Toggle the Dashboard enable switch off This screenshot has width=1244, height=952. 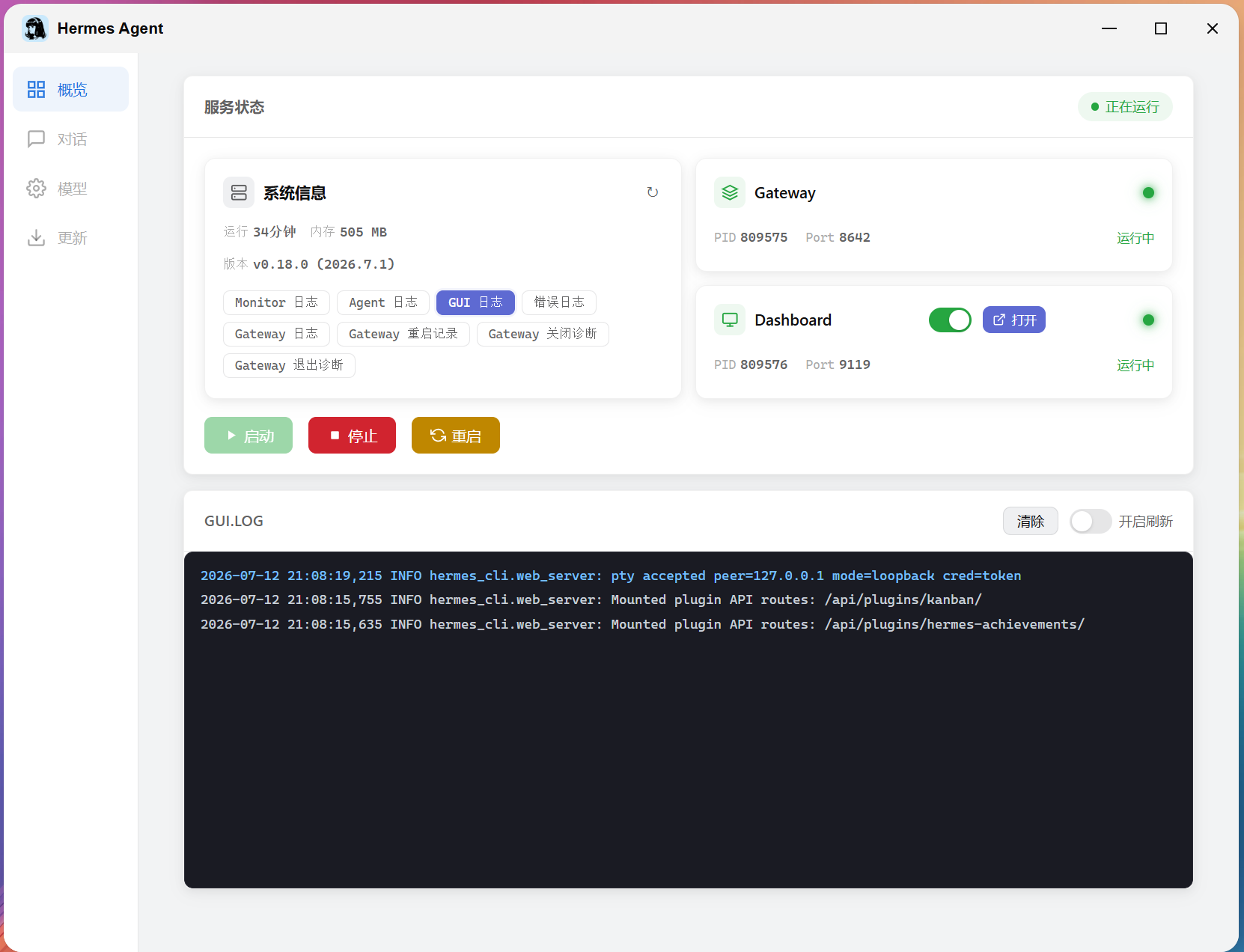(950, 320)
